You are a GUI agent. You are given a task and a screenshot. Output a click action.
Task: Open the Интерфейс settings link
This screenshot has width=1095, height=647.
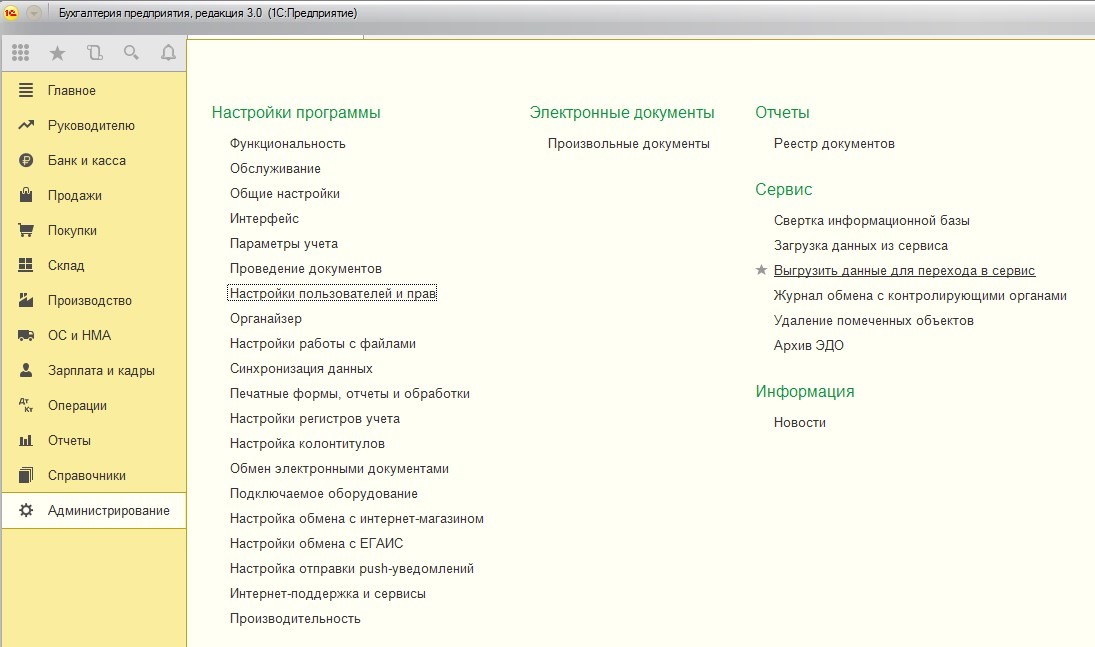[x=264, y=219]
